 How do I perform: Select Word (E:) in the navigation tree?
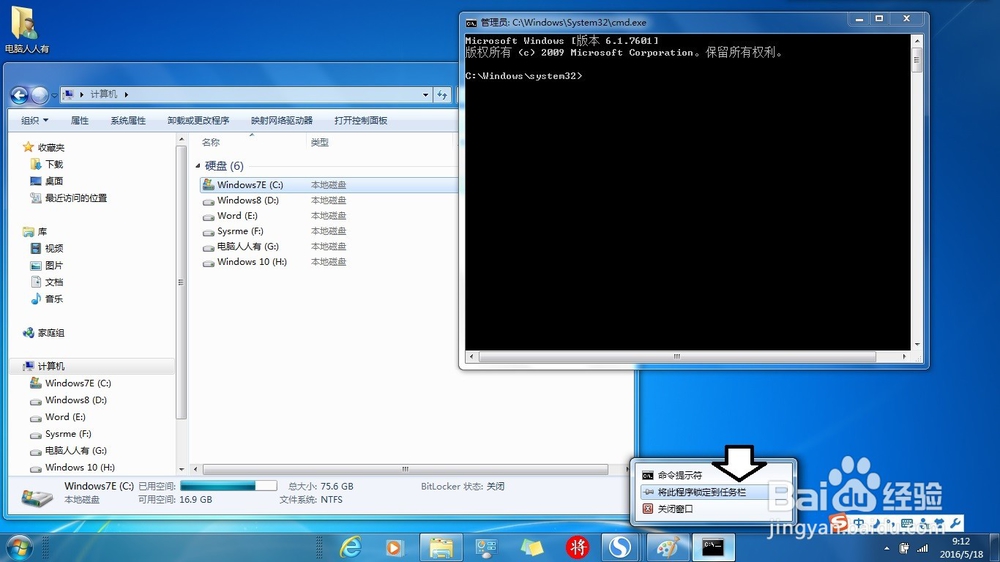57,417
